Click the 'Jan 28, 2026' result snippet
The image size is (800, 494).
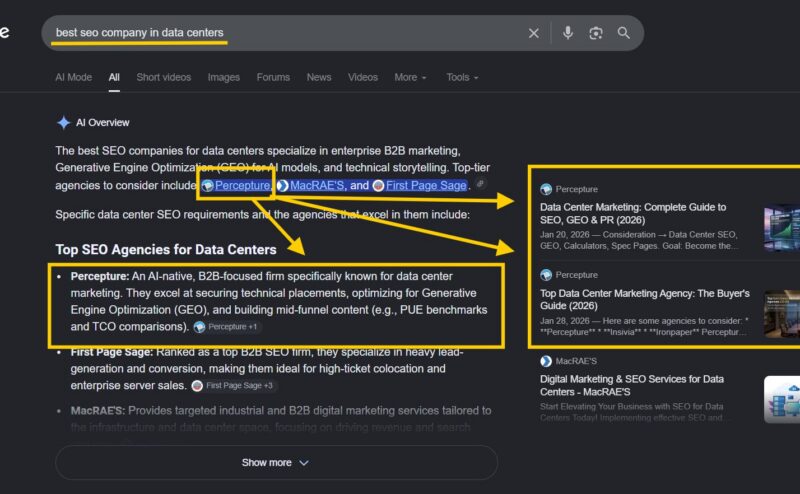click(644, 327)
